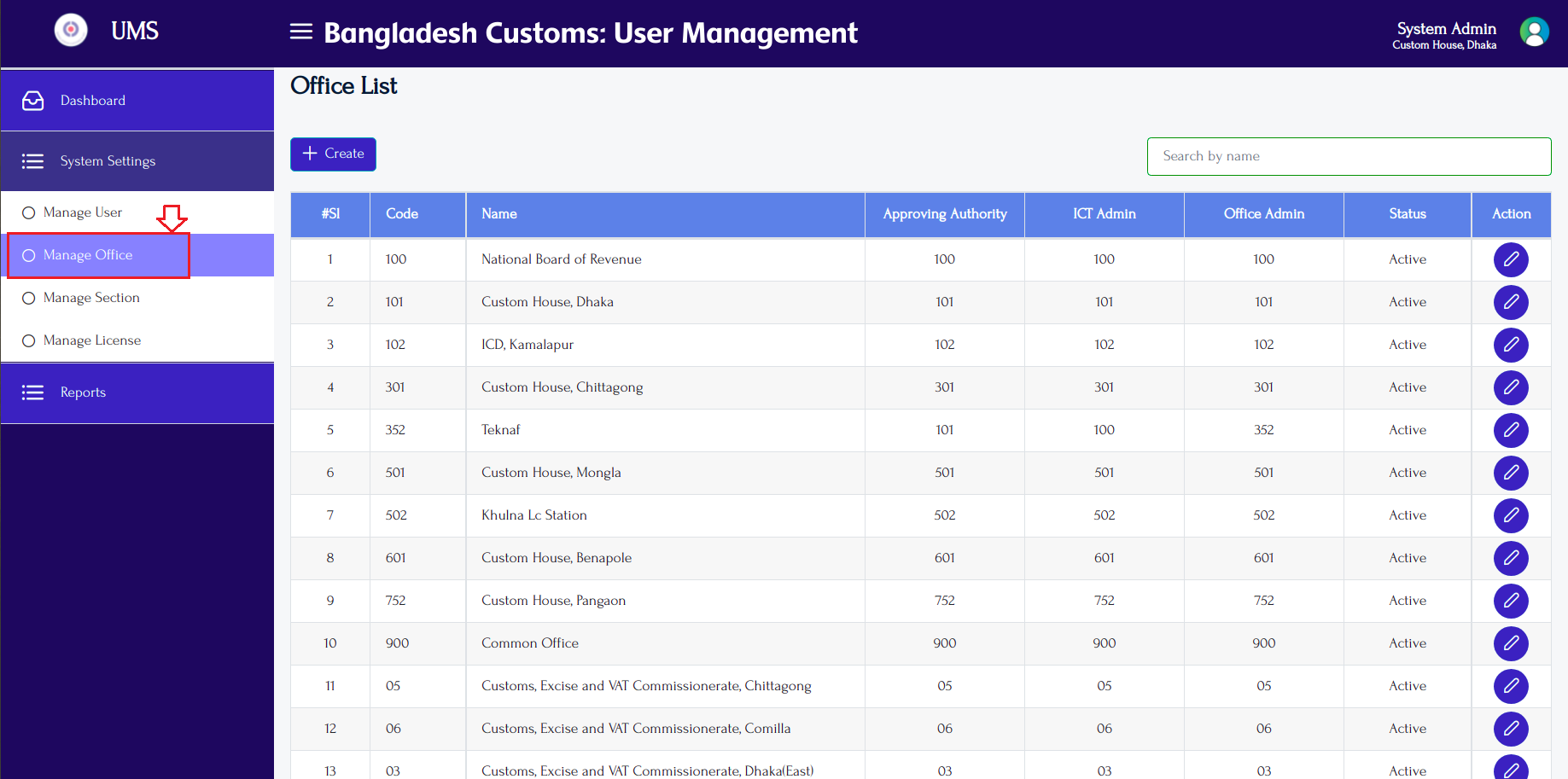Edit the Commissionerate, Comilla row
The image size is (1568, 779).
[1511, 729]
